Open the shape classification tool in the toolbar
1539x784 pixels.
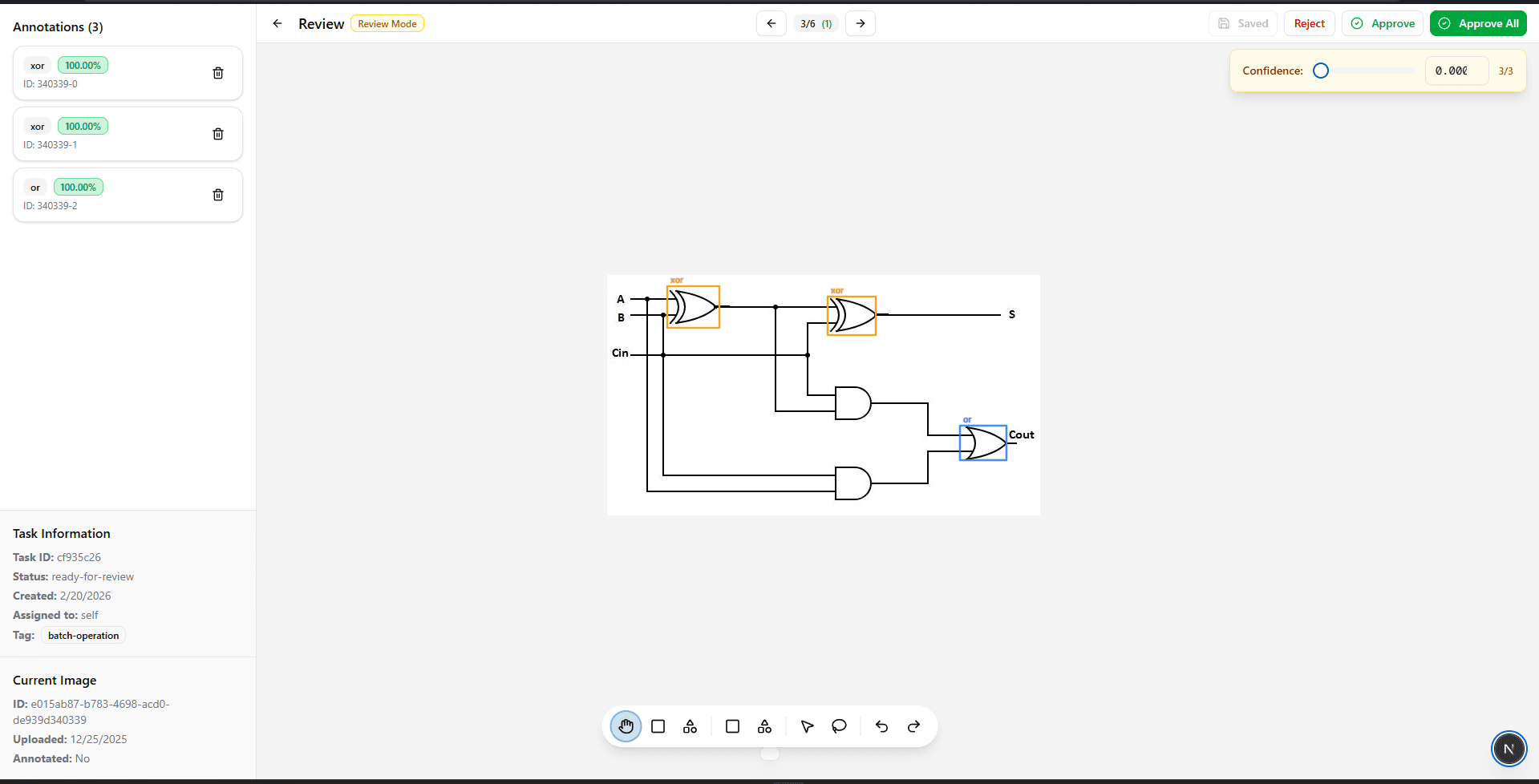[x=690, y=726]
